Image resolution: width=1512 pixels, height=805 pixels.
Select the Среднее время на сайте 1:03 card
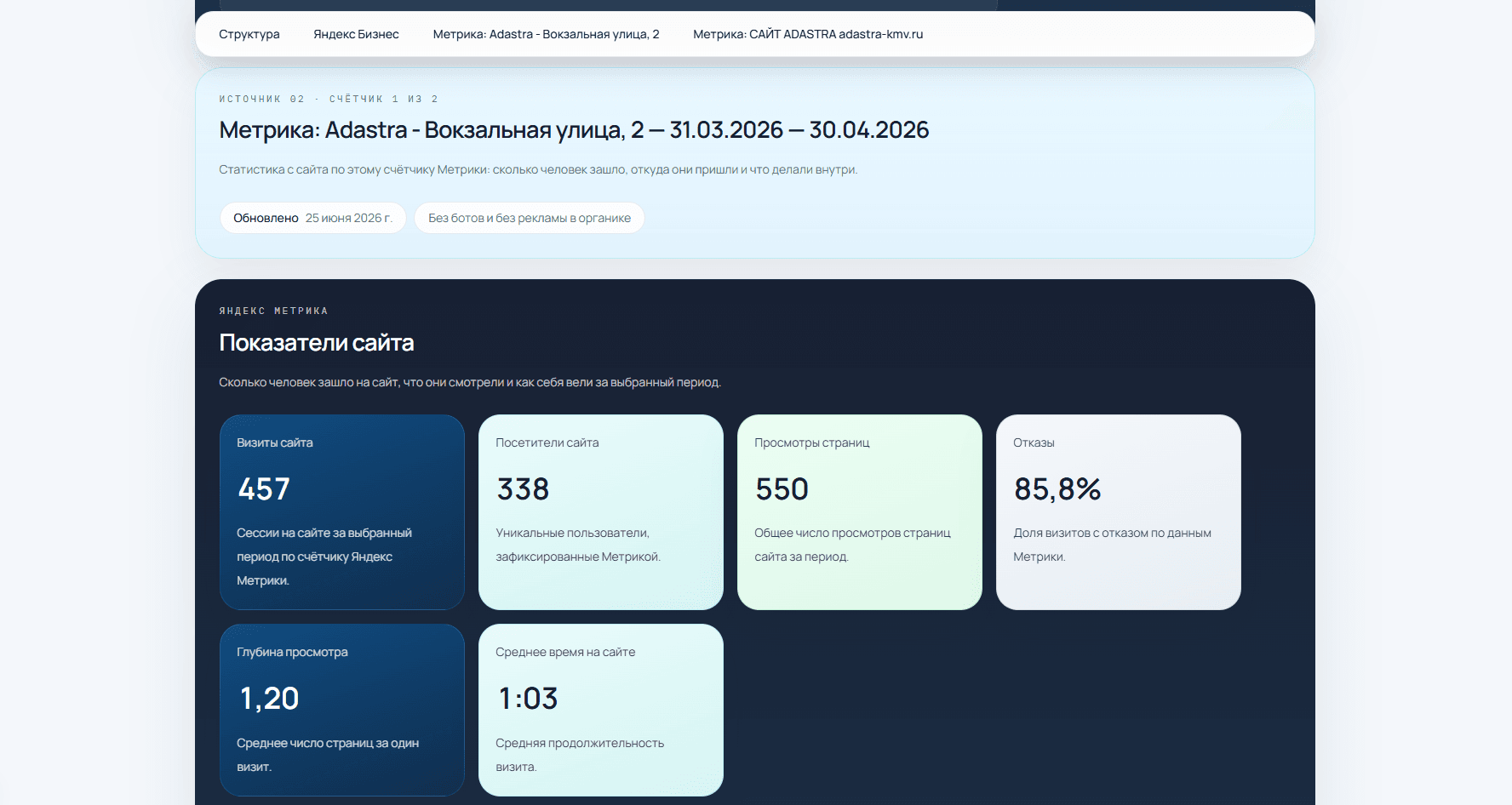pyautogui.click(x=601, y=710)
